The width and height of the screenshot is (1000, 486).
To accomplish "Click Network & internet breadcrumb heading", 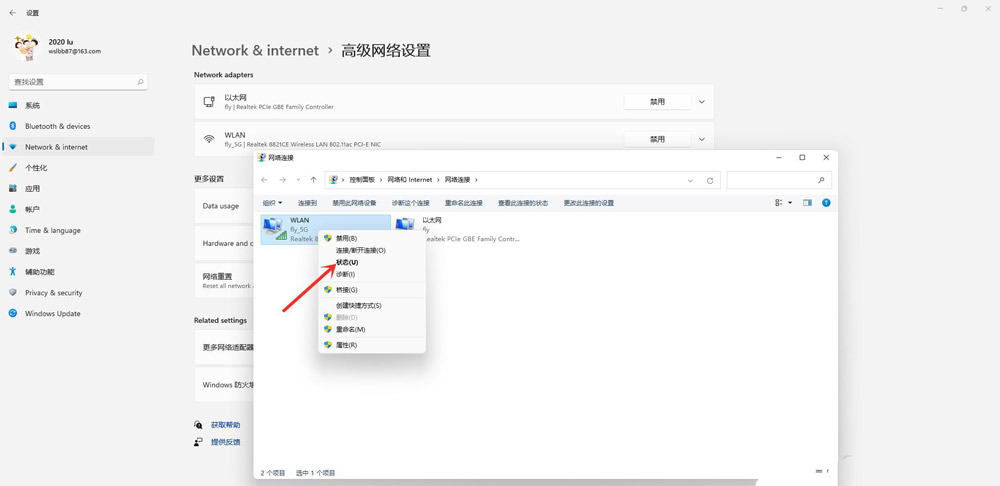I will click(x=255, y=50).
